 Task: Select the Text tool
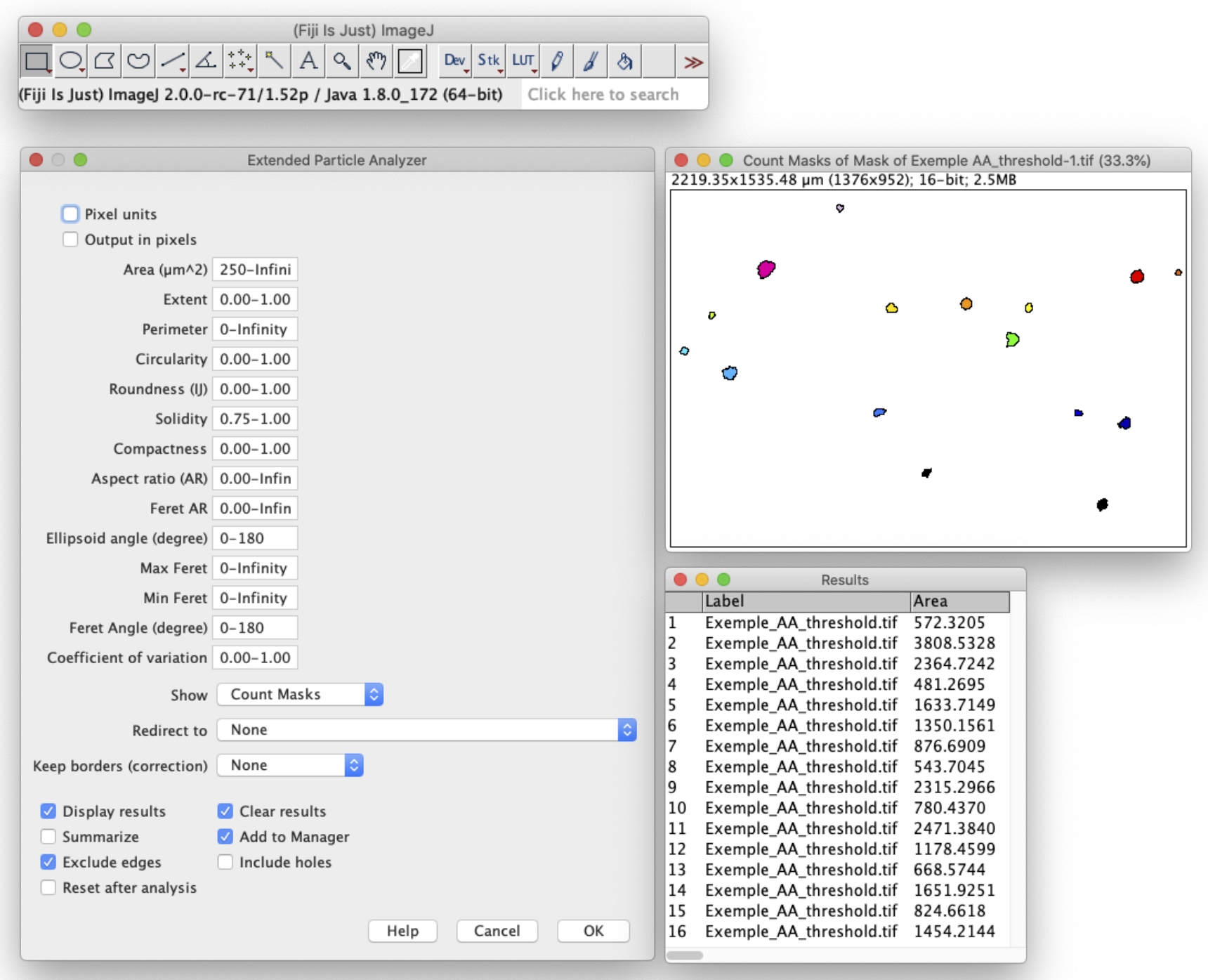(308, 62)
